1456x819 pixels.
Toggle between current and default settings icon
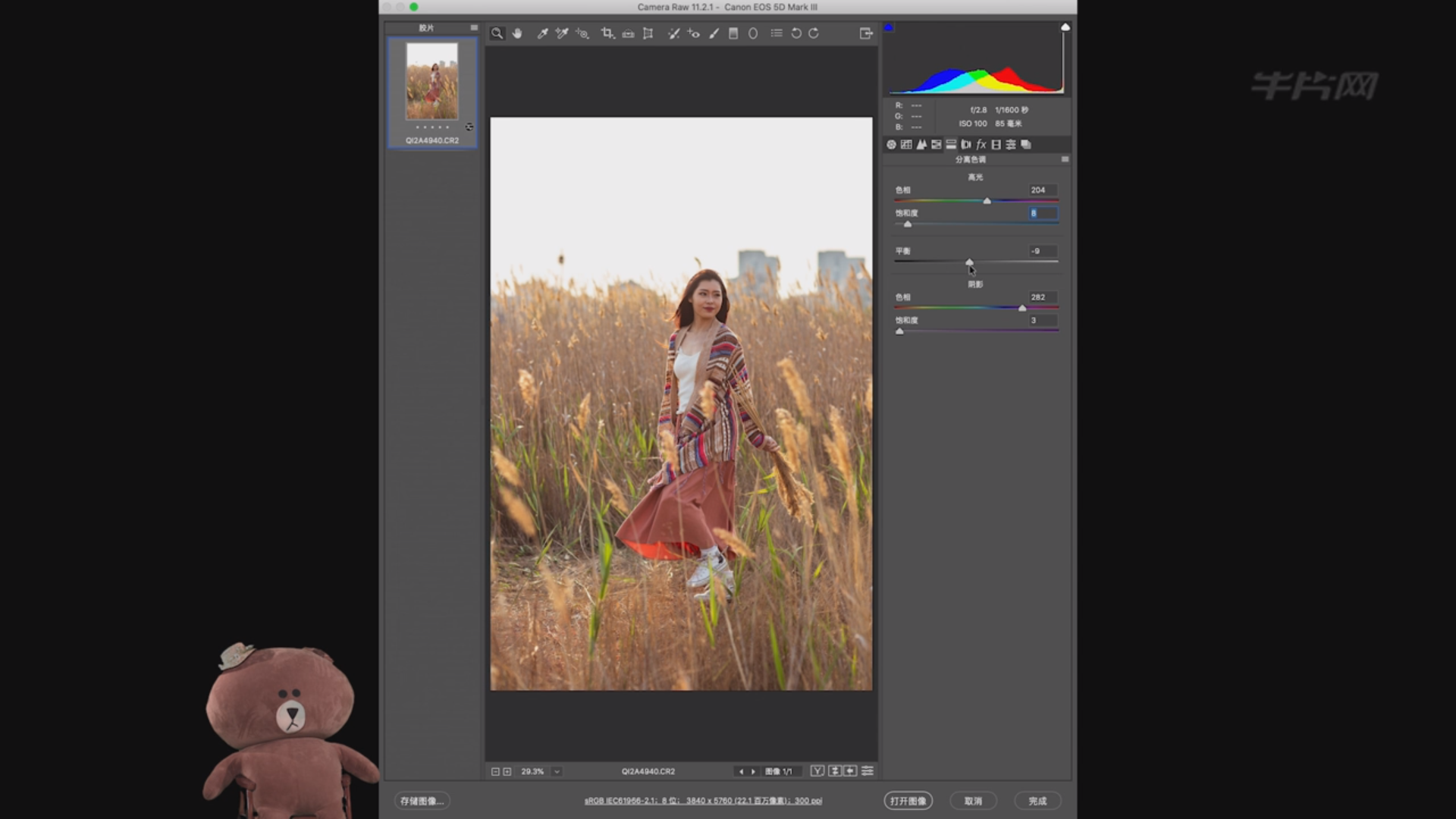tap(868, 770)
